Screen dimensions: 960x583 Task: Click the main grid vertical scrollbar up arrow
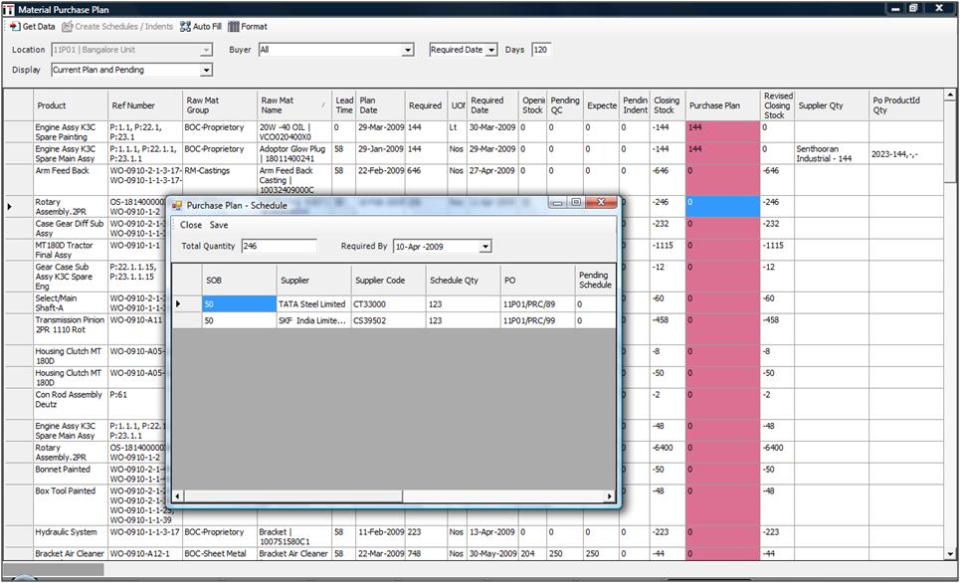tap(950, 95)
